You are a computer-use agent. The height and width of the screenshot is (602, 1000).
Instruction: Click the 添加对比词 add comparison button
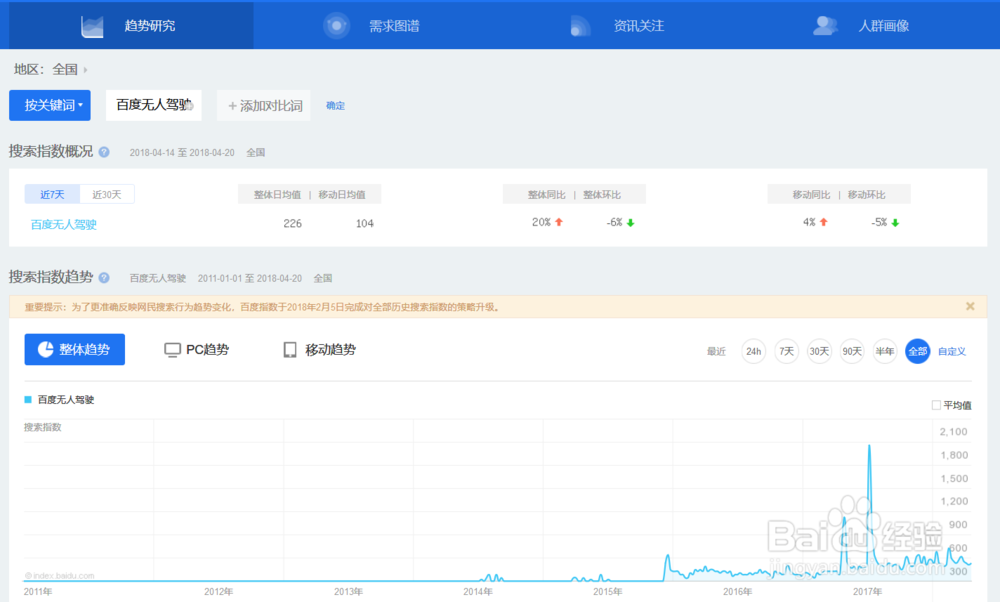point(263,105)
